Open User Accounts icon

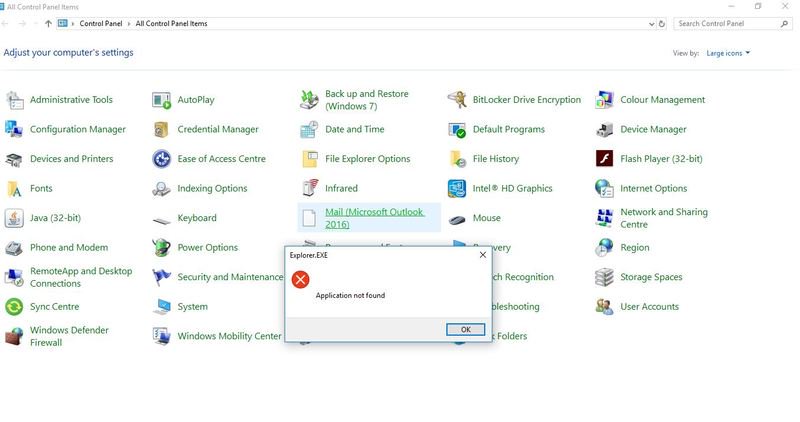(605, 307)
